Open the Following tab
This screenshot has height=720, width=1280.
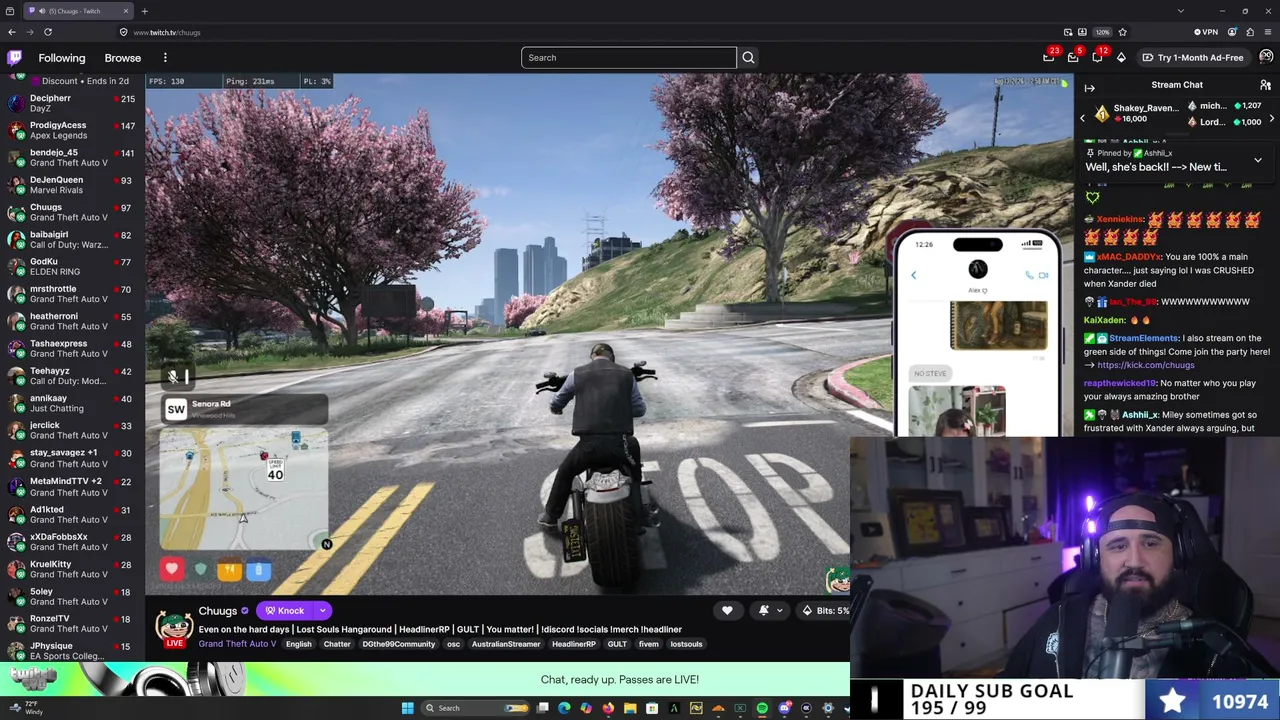click(x=62, y=58)
